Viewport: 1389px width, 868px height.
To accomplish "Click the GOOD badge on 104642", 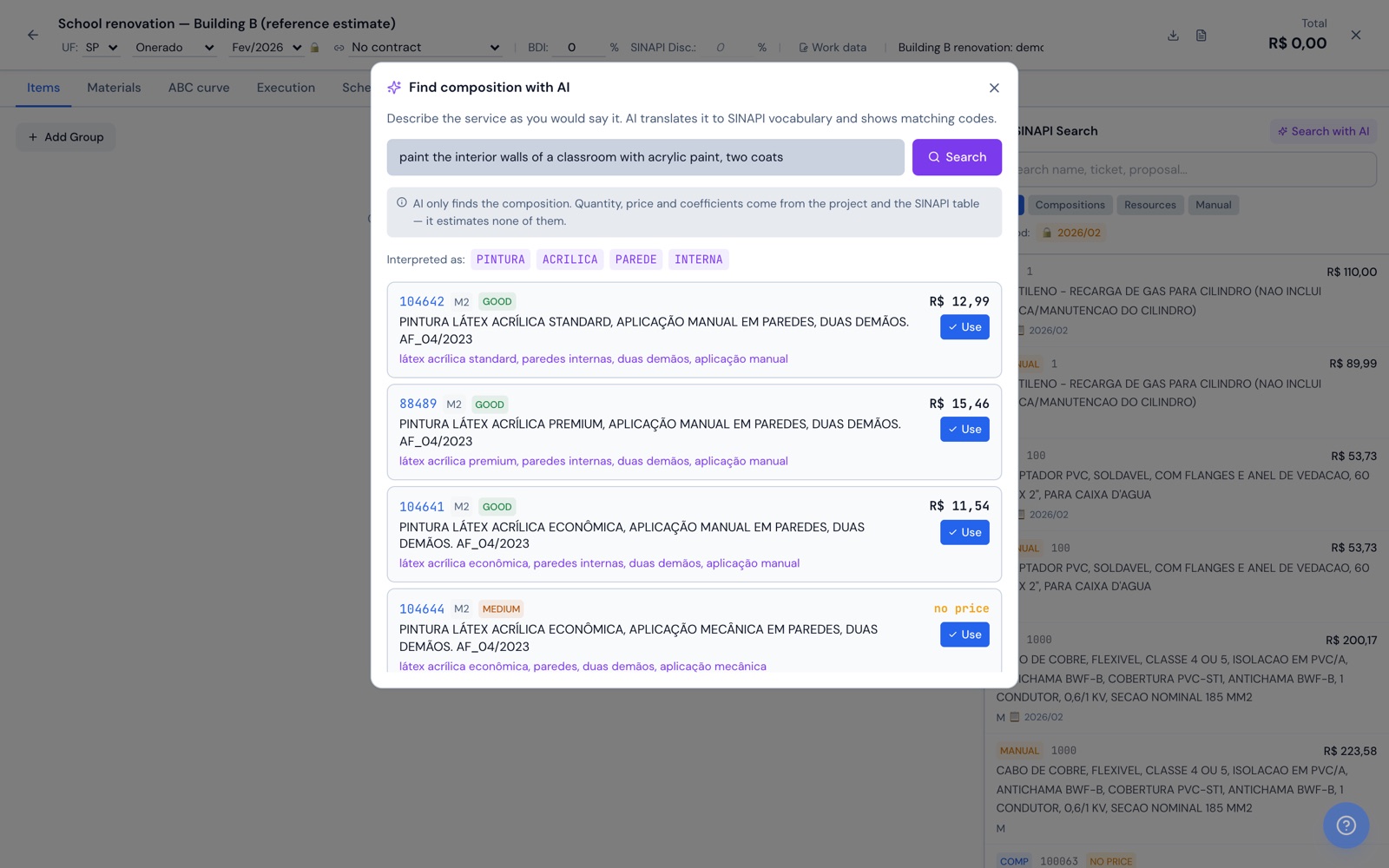I will coord(497,301).
